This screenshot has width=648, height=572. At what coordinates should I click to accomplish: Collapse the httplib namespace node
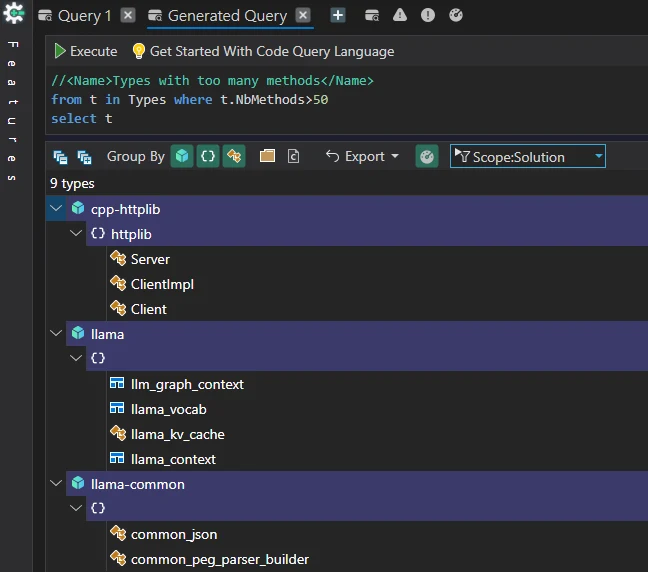(76, 234)
